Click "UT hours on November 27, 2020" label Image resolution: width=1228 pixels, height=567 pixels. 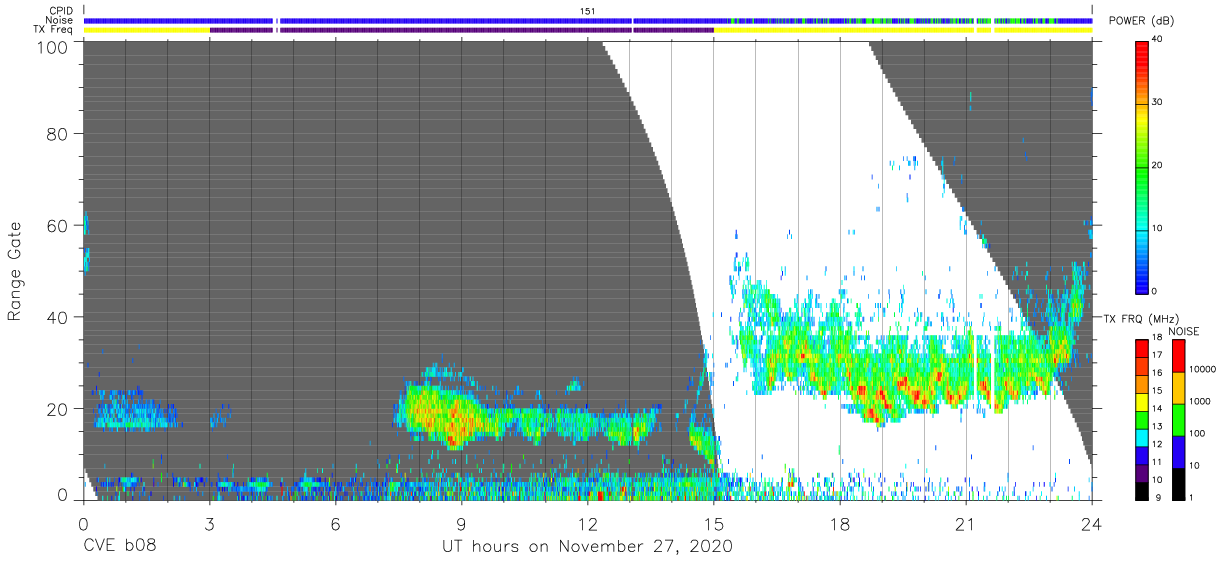pos(588,547)
